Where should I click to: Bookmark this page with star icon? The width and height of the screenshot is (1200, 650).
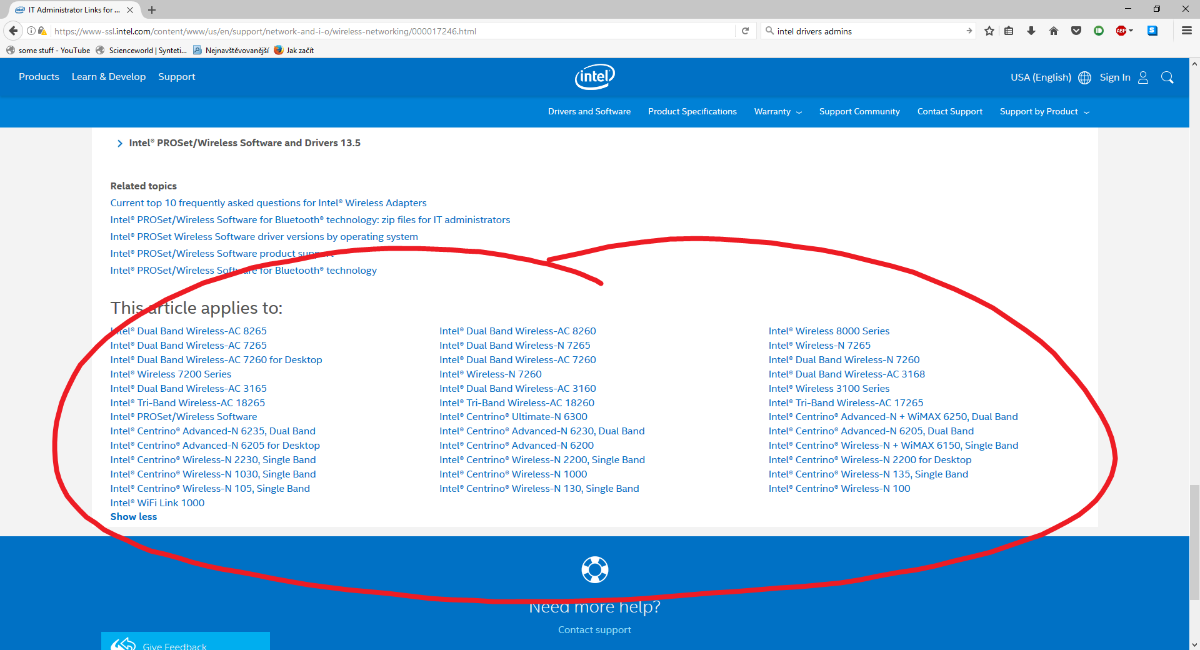pyautogui.click(x=989, y=31)
